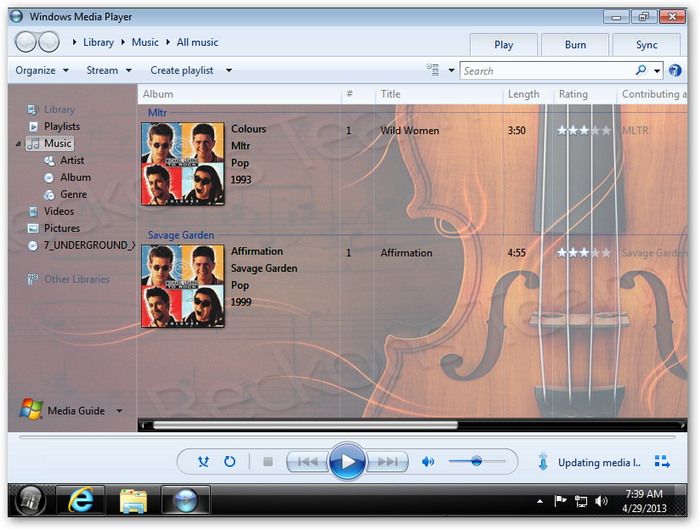Click the search magnifier icon
The image size is (700, 530).
[641, 70]
